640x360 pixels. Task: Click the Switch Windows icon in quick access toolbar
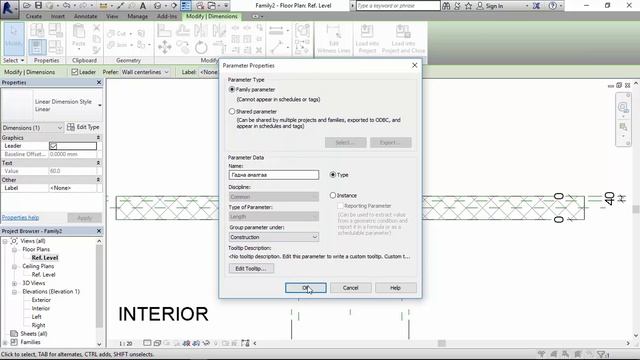click(212, 6)
